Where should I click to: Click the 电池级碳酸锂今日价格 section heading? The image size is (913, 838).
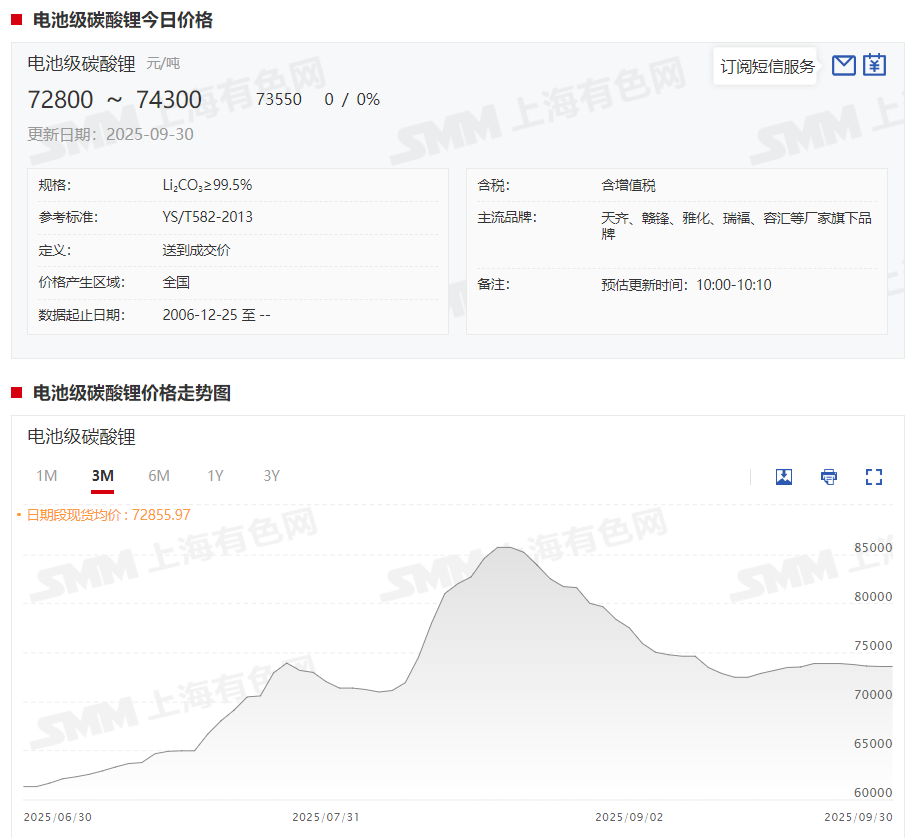point(122,20)
